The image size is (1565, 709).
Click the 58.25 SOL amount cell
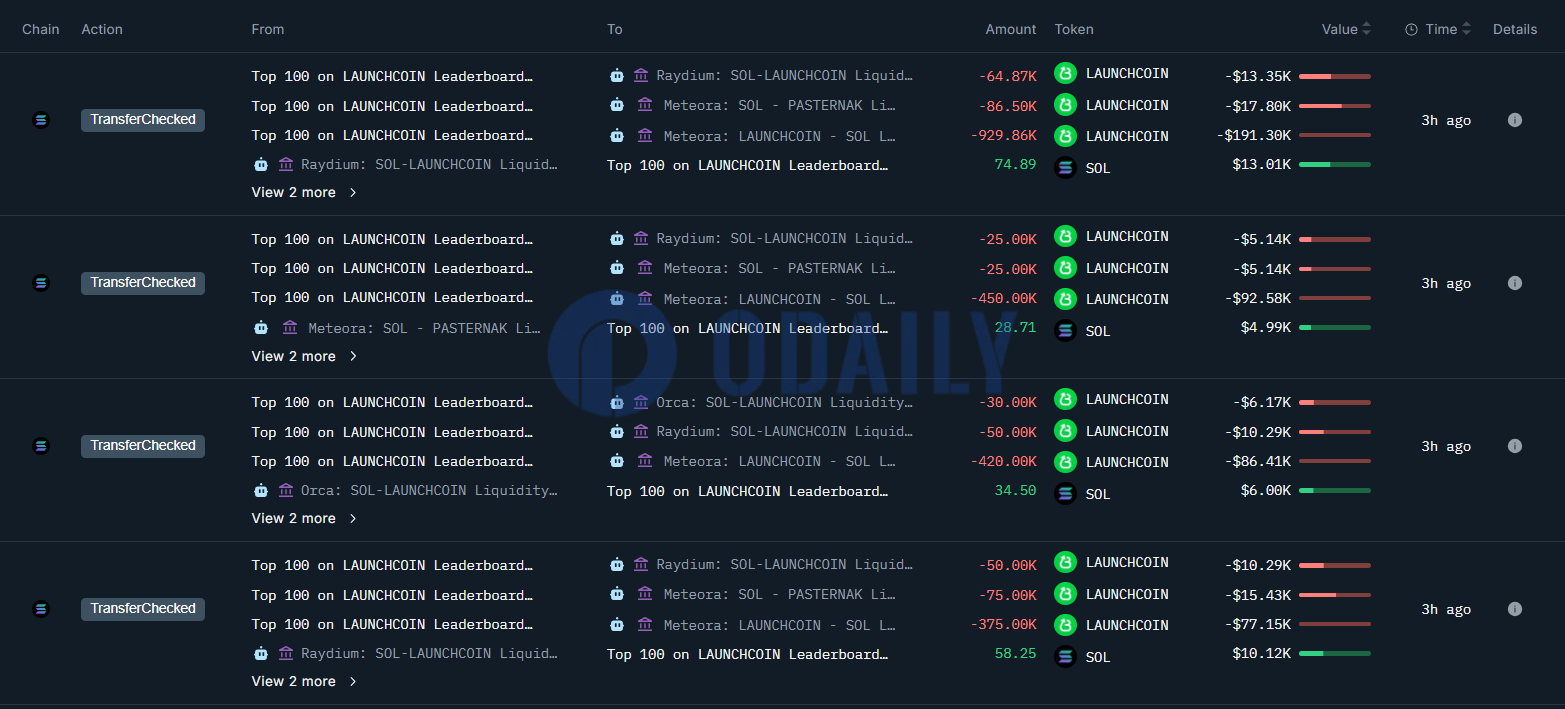[1015, 653]
